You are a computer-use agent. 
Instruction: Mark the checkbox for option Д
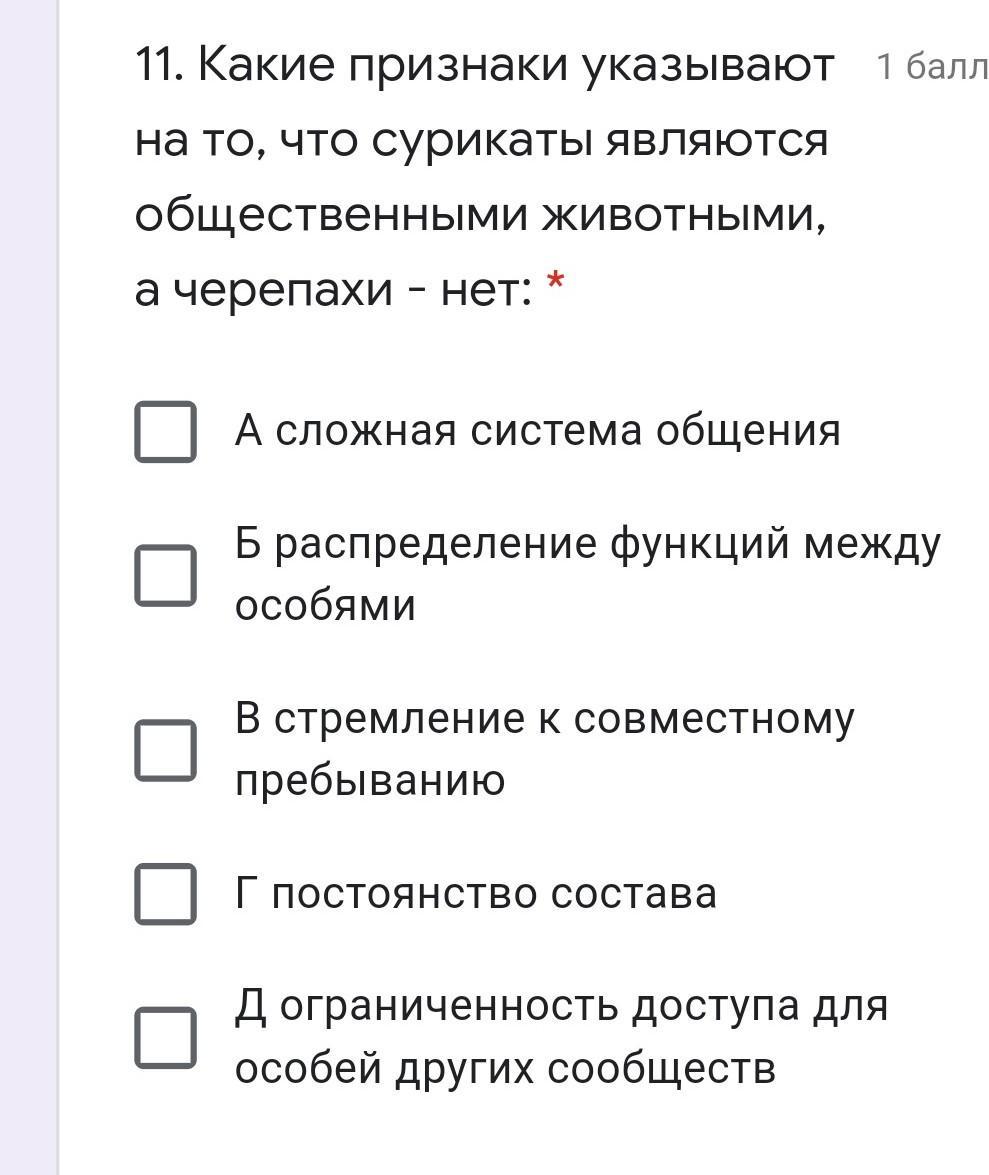[x=165, y=1037]
